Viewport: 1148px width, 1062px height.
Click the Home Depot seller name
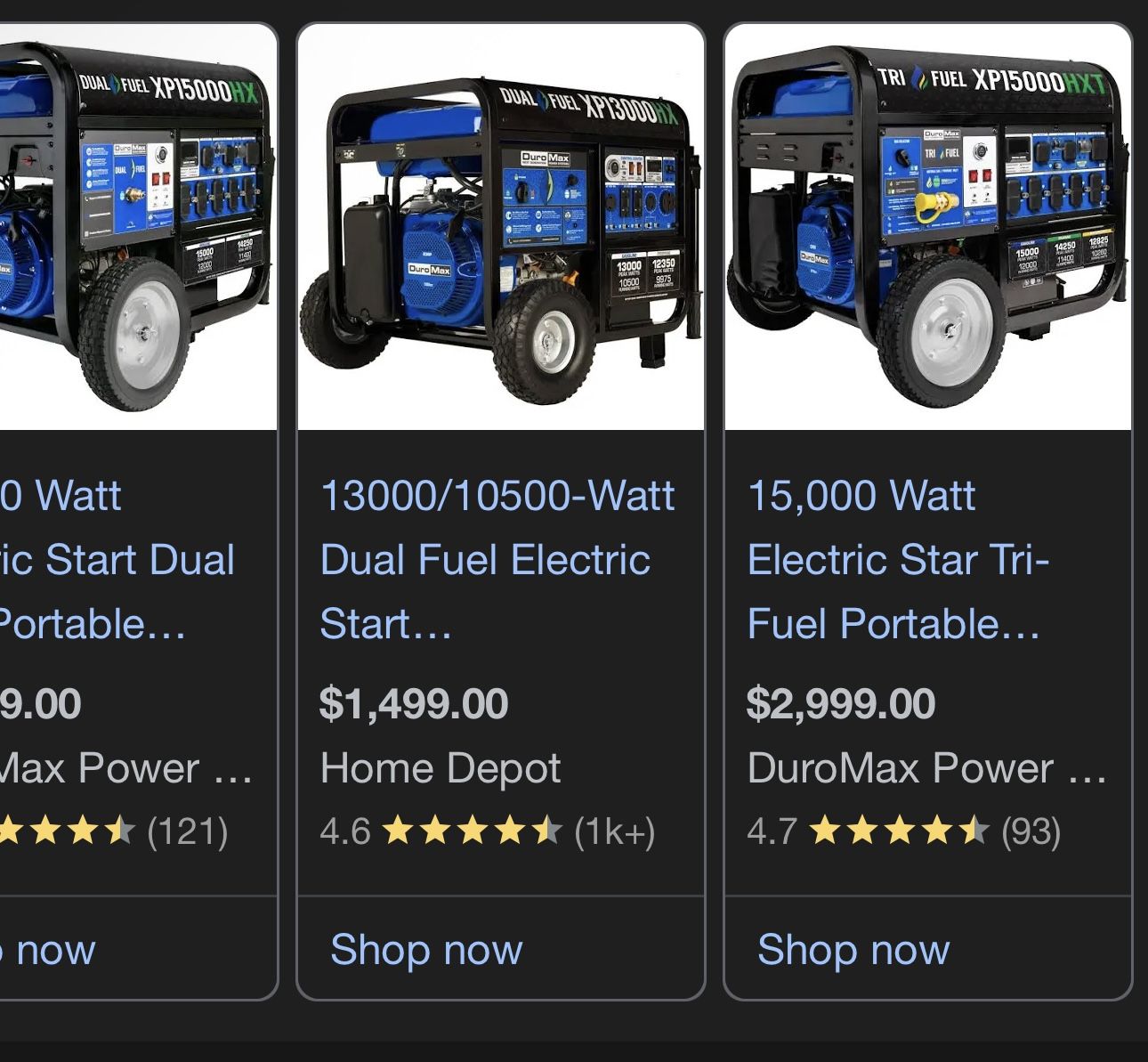point(441,768)
